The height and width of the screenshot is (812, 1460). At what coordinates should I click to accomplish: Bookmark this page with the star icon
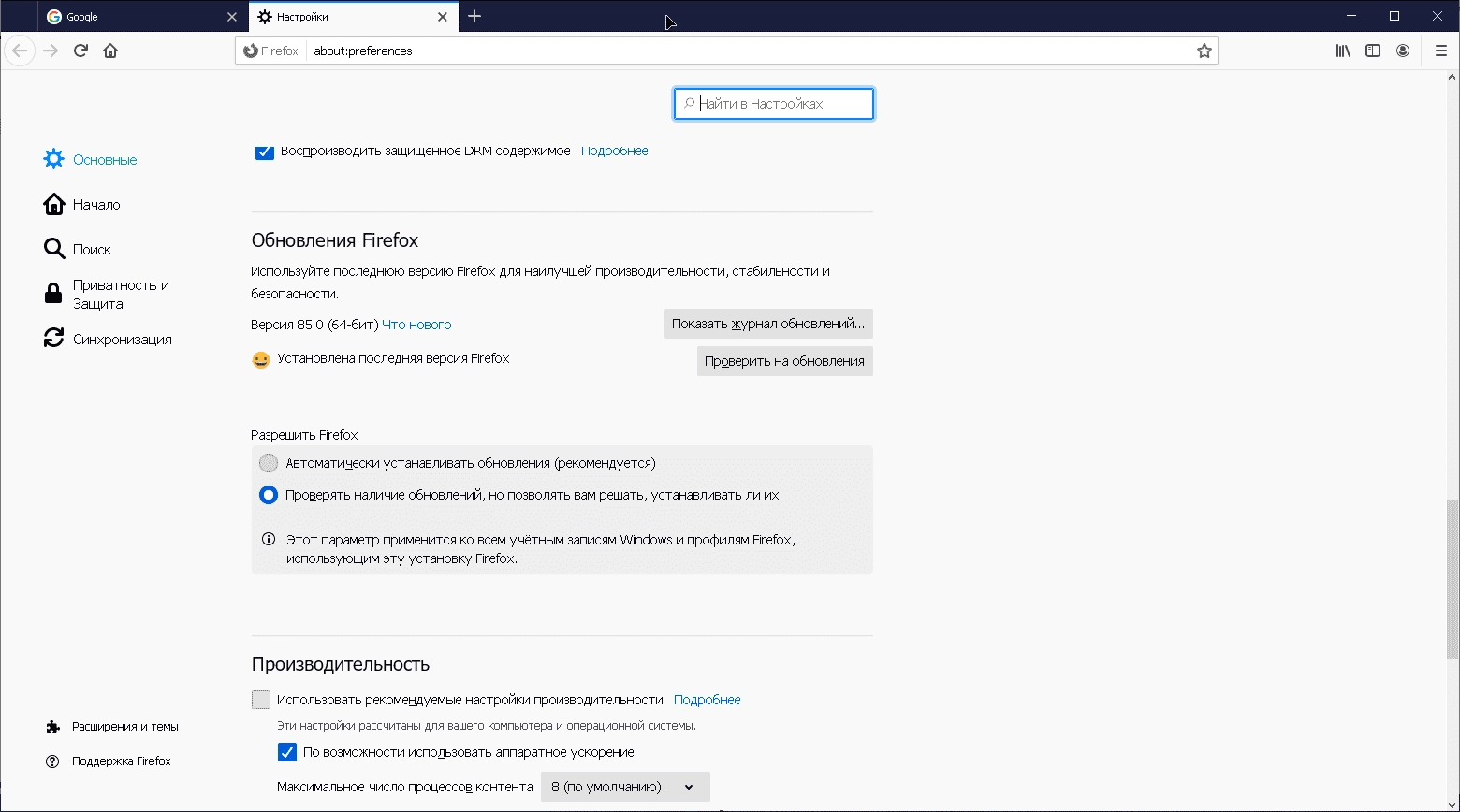tap(1204, 51)
